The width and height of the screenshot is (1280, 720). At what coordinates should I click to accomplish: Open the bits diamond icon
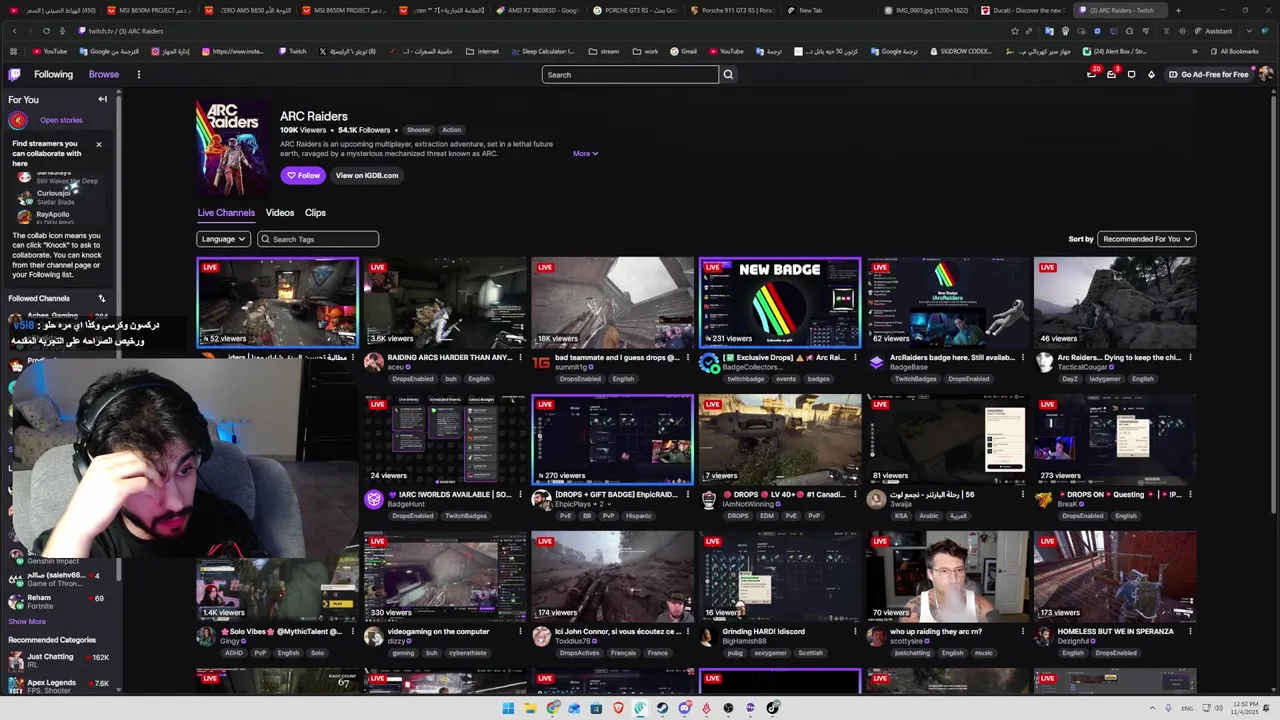(1151, 74)
